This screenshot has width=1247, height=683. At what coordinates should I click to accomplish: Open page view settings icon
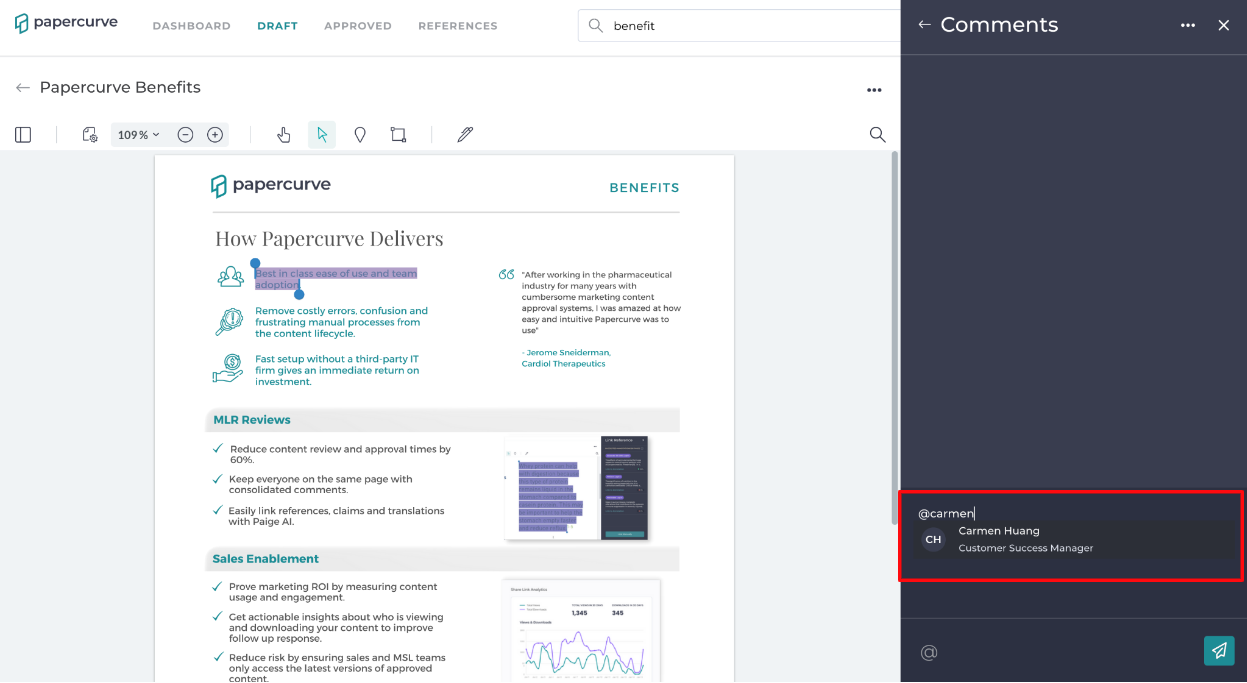click(x=90, y=135)
